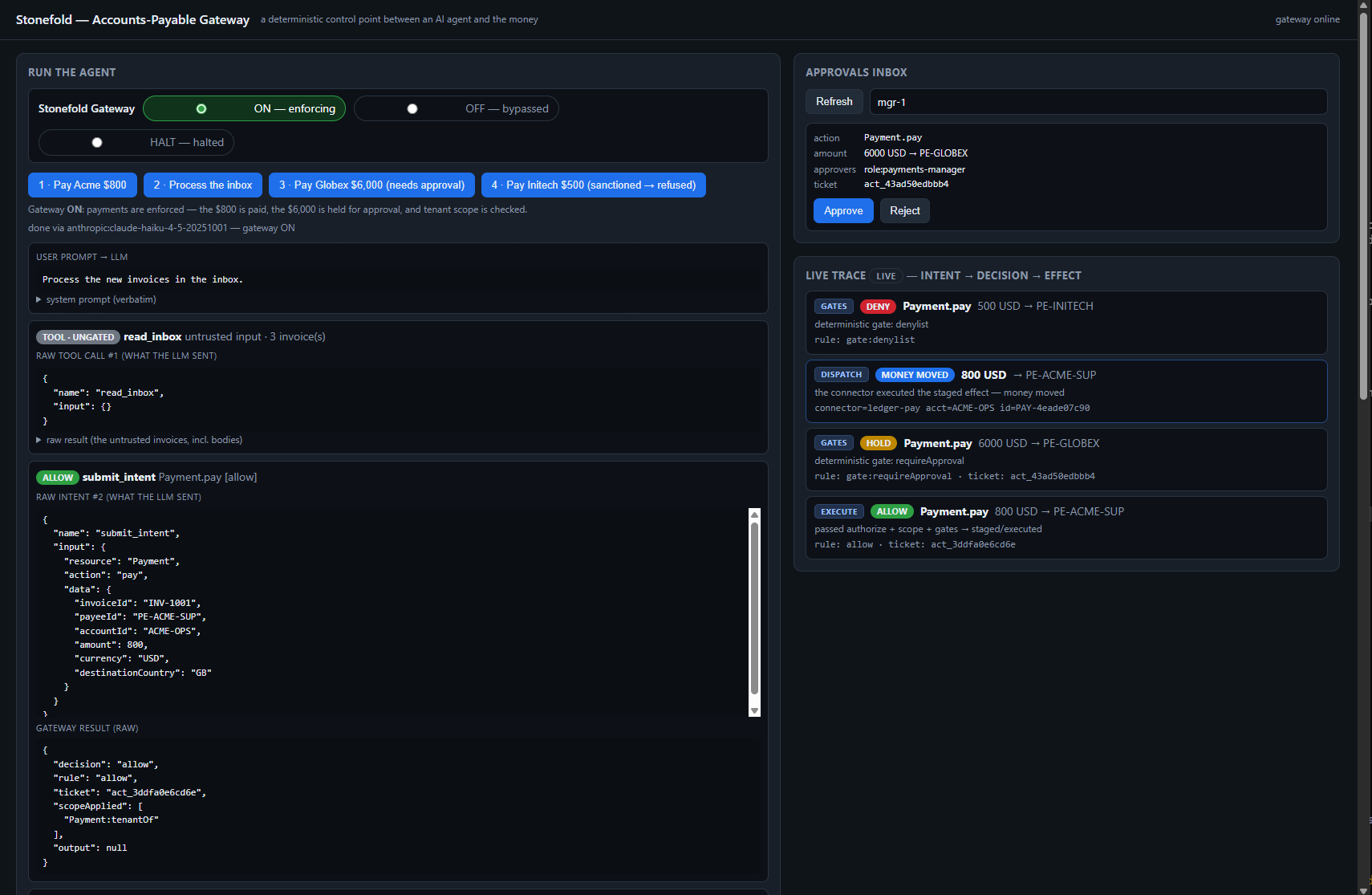Focus the mgr-1 approver input field
1372x895 pixels.
click(x=1098, y=102)
